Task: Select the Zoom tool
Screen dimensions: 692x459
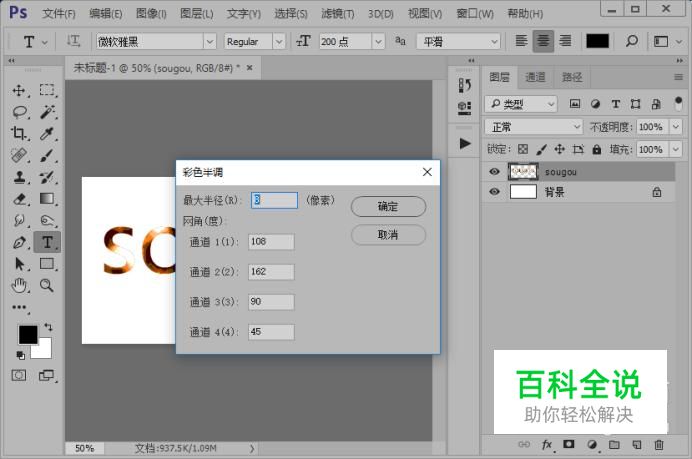Action: [x=47, y=286]
